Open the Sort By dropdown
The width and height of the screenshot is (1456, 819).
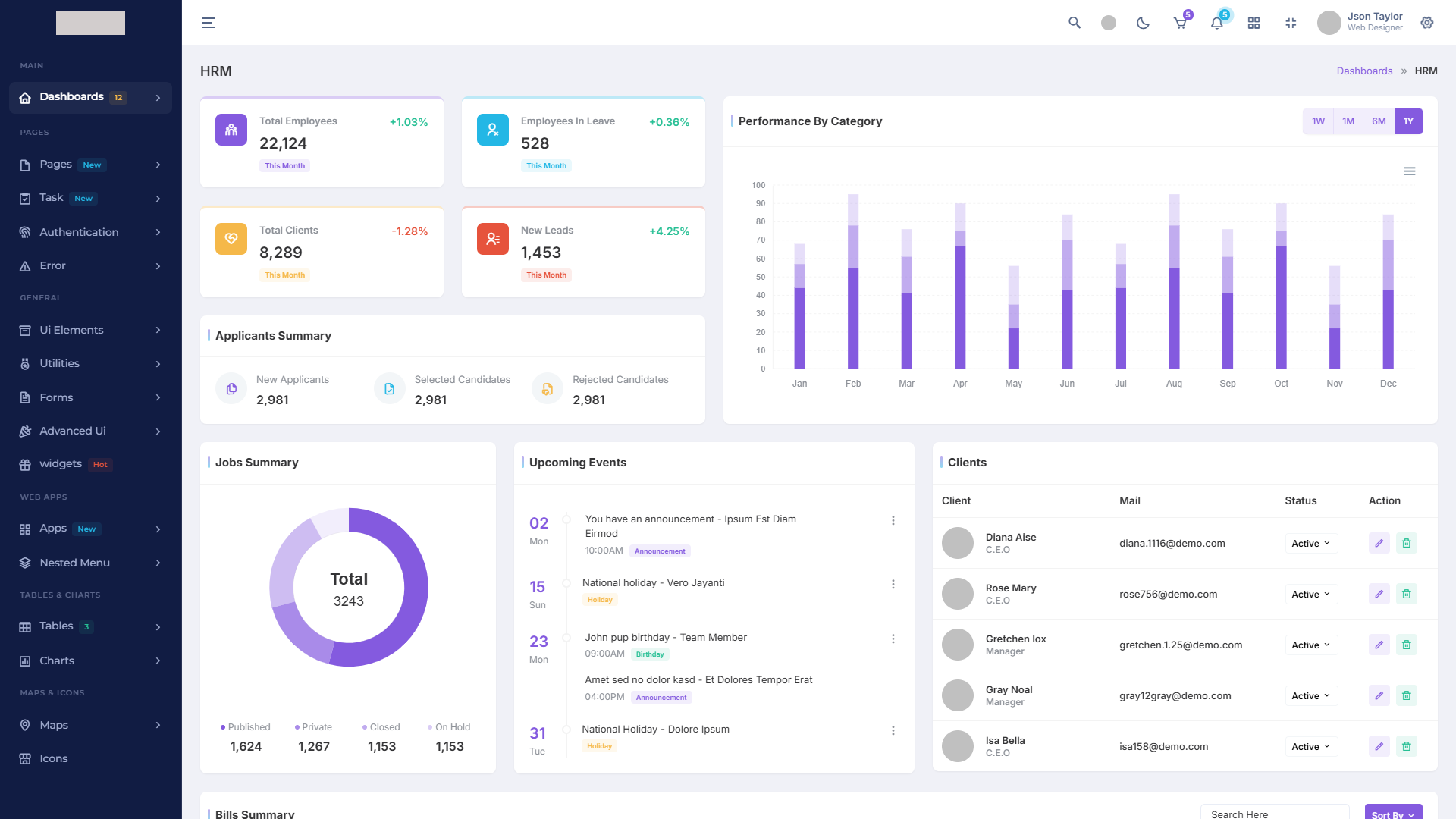point(1392,814)
